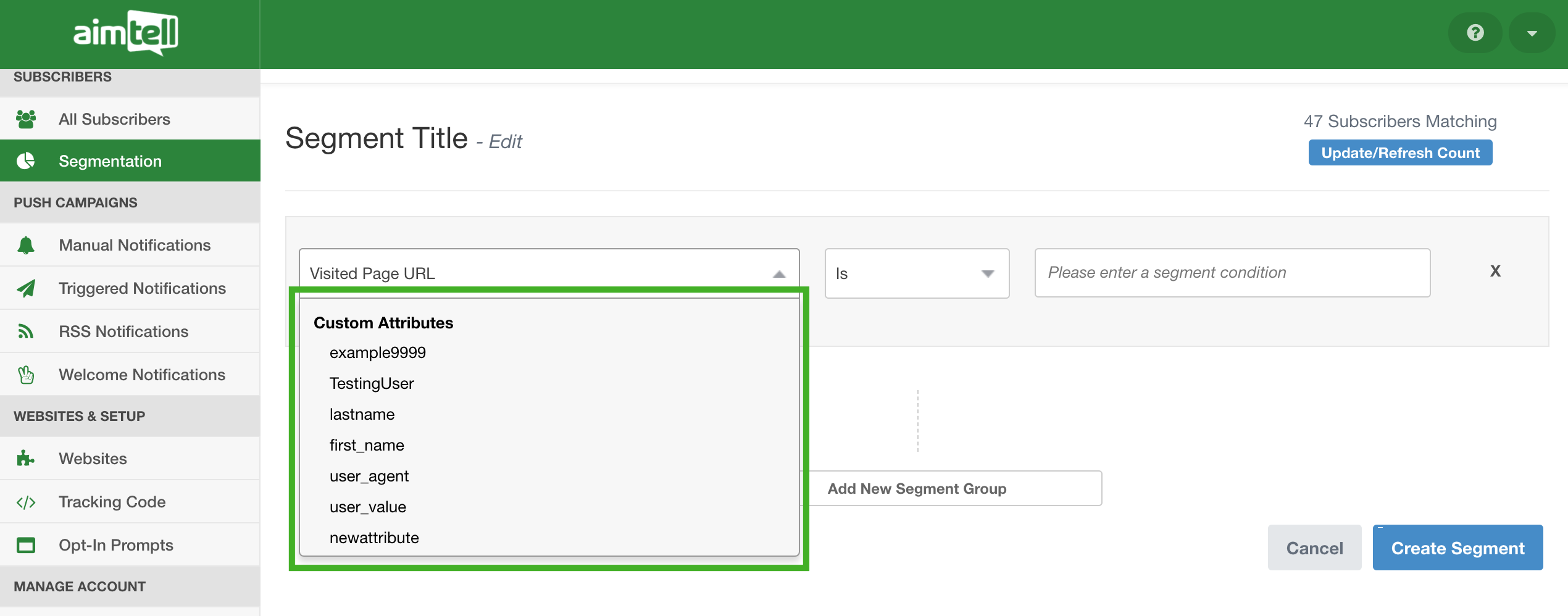Pick newattribute from Custom Attributes
The height and width of the screenshot is (616, 1568).
click(x=374, y=538)
